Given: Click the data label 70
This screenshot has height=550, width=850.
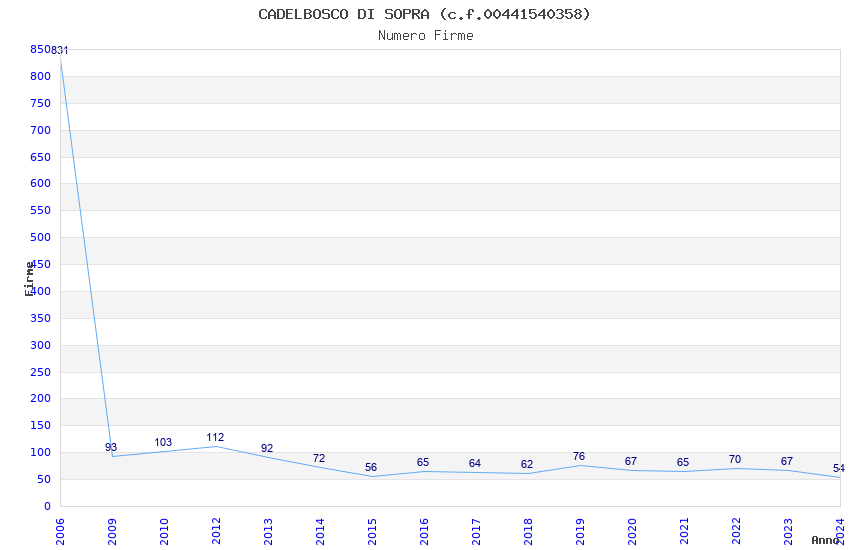Looking at the screenshot, I should (735, 459).
